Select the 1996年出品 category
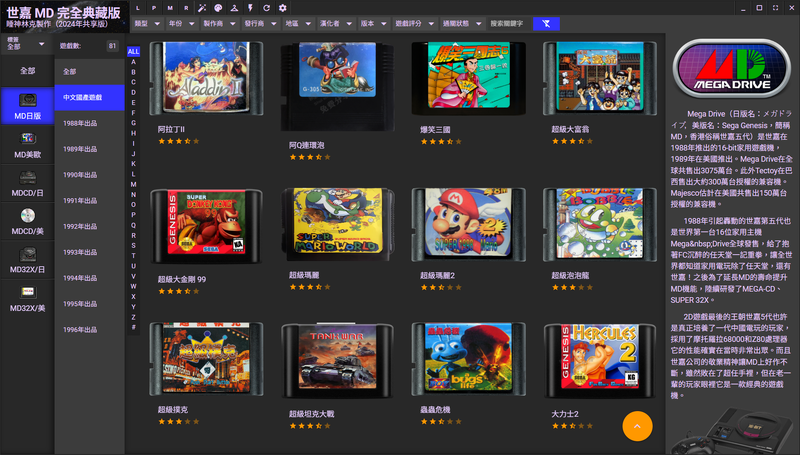 pos(90,330)
